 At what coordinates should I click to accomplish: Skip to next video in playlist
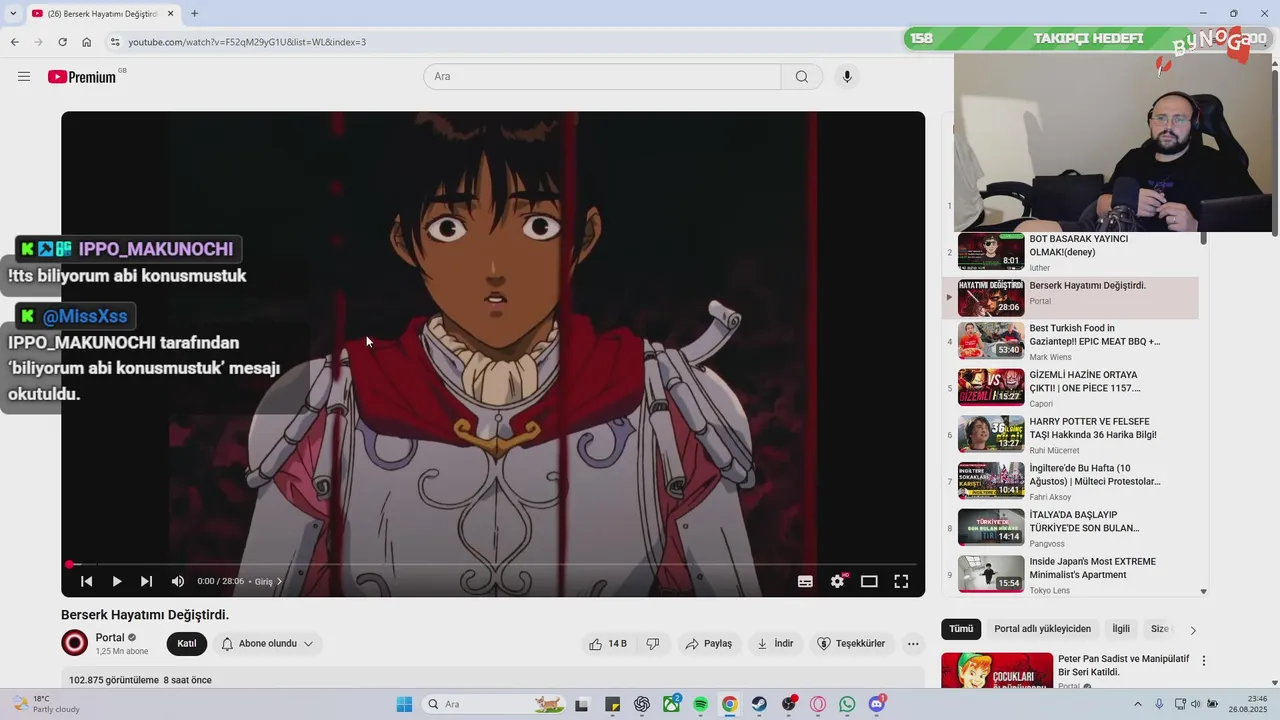point(147,581)
